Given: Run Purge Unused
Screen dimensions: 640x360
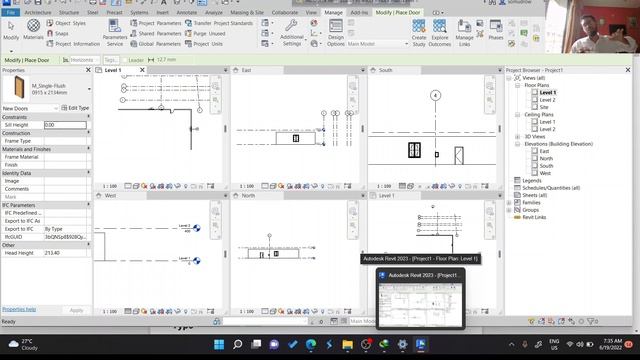Looking at the screenshot, I should click(205, 33).
